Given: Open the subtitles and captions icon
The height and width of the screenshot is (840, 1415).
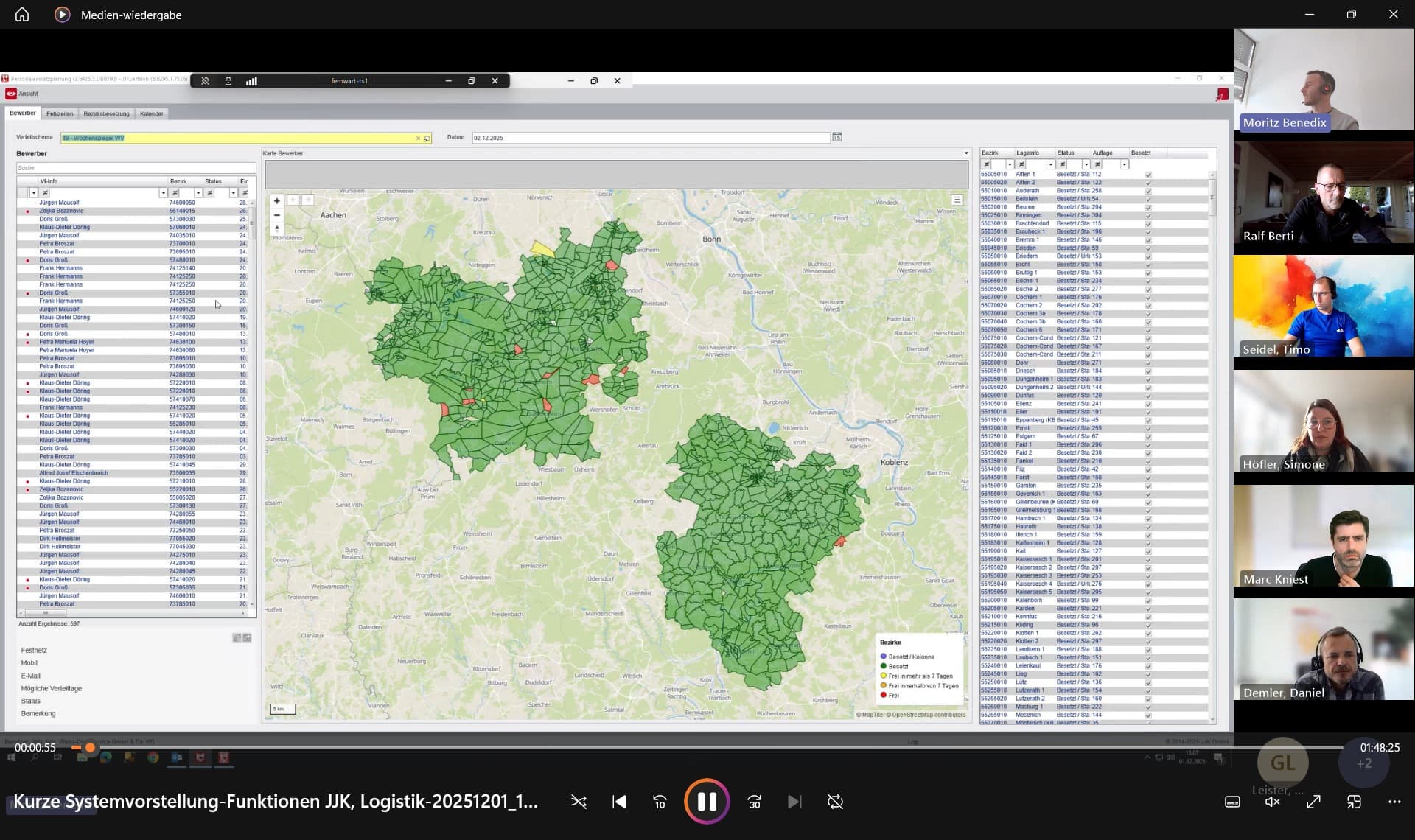Looking at the screenshot, I should tap(1232, 802).
